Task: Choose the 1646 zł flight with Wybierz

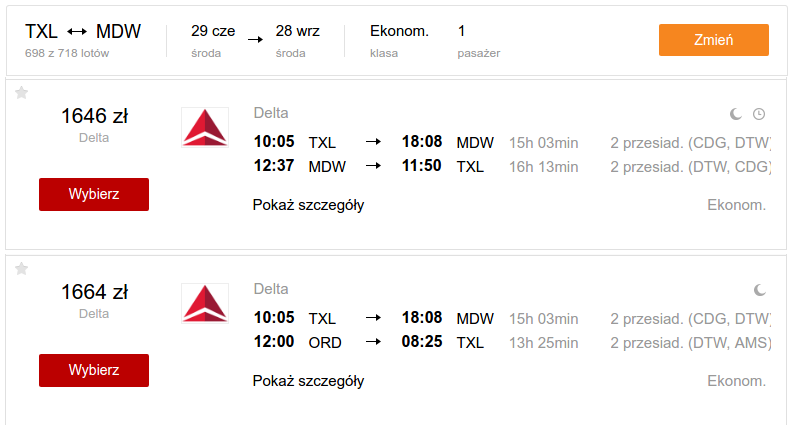Action: pos(94,194)
